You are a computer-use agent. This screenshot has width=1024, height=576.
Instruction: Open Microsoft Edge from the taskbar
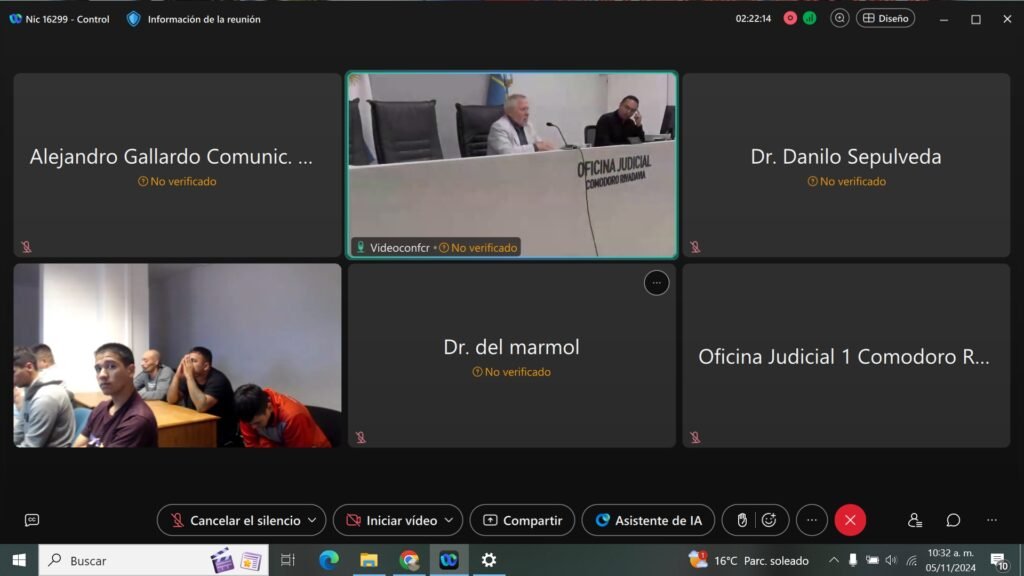coord(329,560)
